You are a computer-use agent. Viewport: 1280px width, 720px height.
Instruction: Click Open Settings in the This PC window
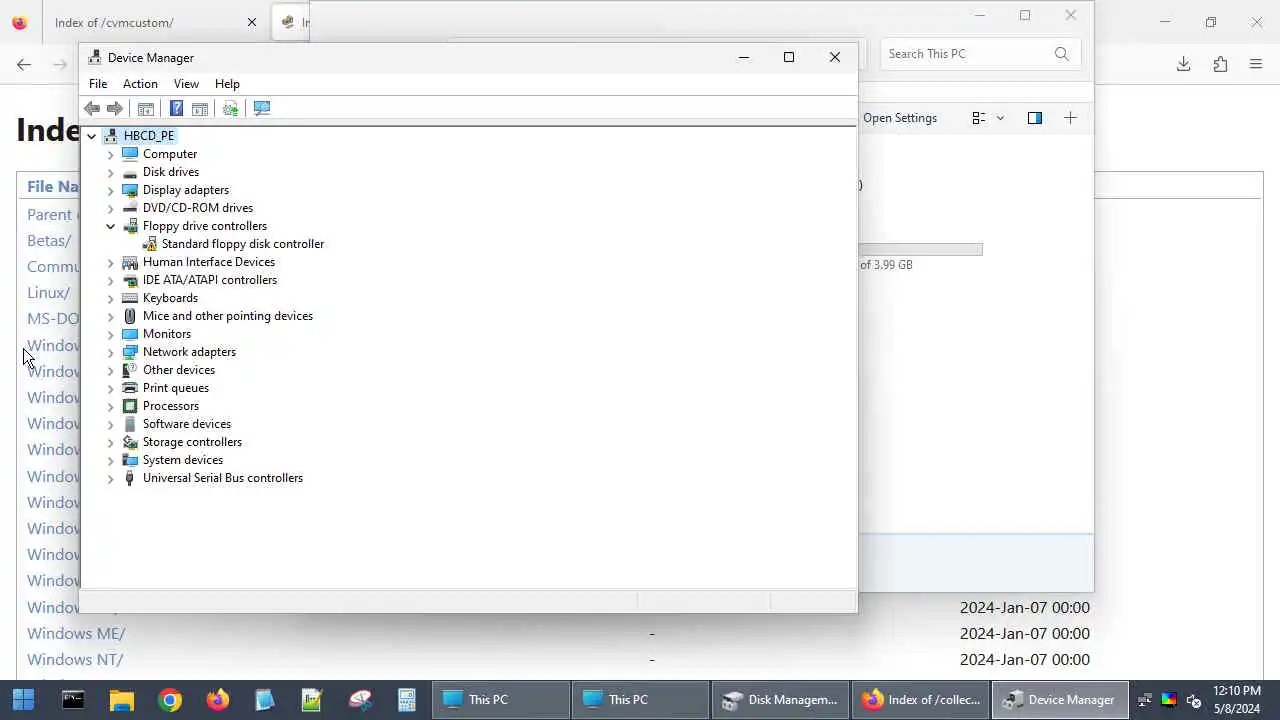point(900,118)
